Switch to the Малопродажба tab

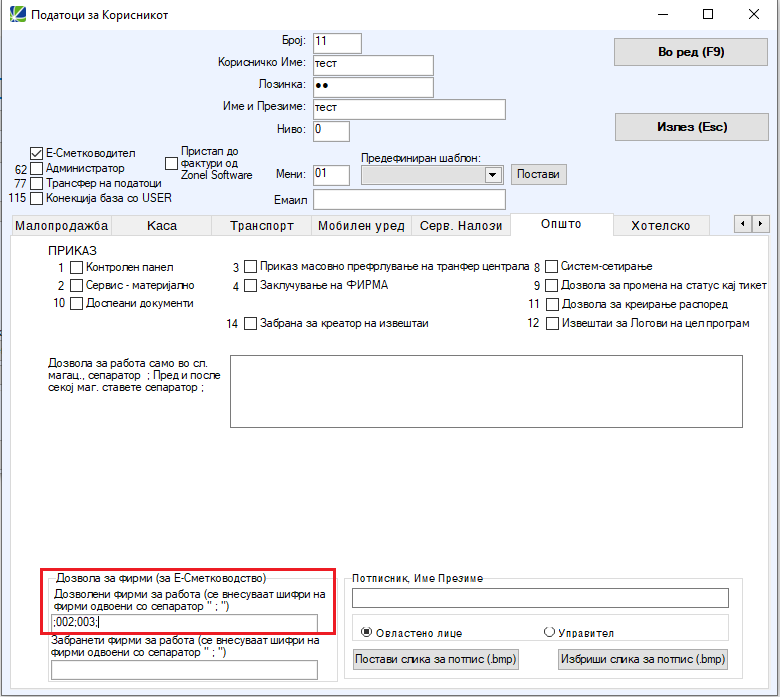tap(61, 226)
